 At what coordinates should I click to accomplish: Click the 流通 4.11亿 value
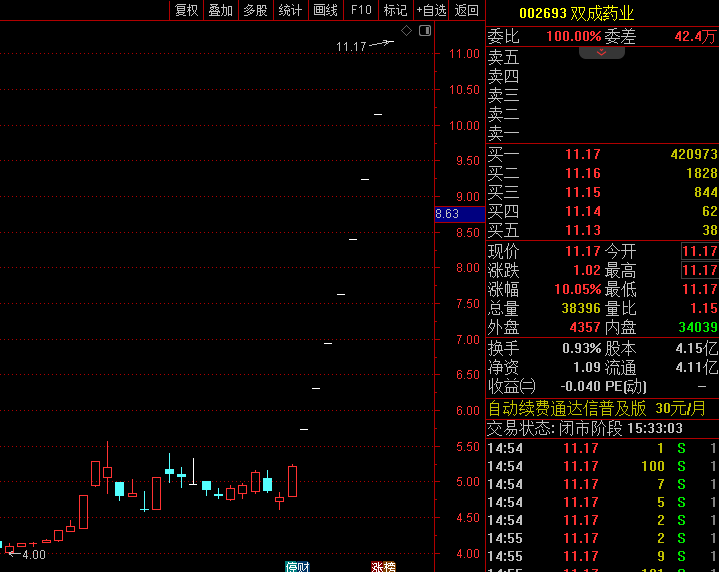[x=697, y=367]
